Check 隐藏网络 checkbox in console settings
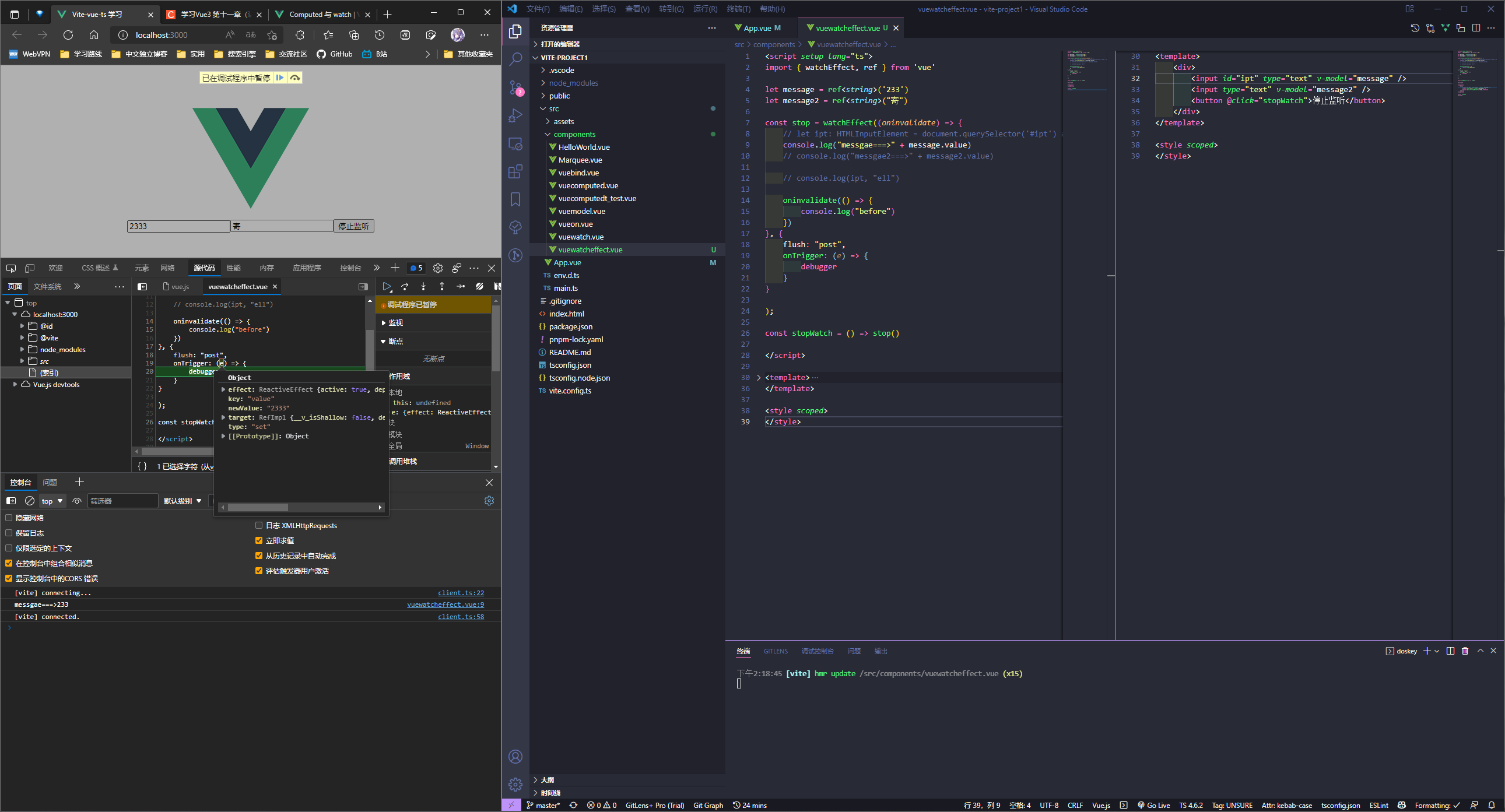1505x812 pixels. pos(9,518)
